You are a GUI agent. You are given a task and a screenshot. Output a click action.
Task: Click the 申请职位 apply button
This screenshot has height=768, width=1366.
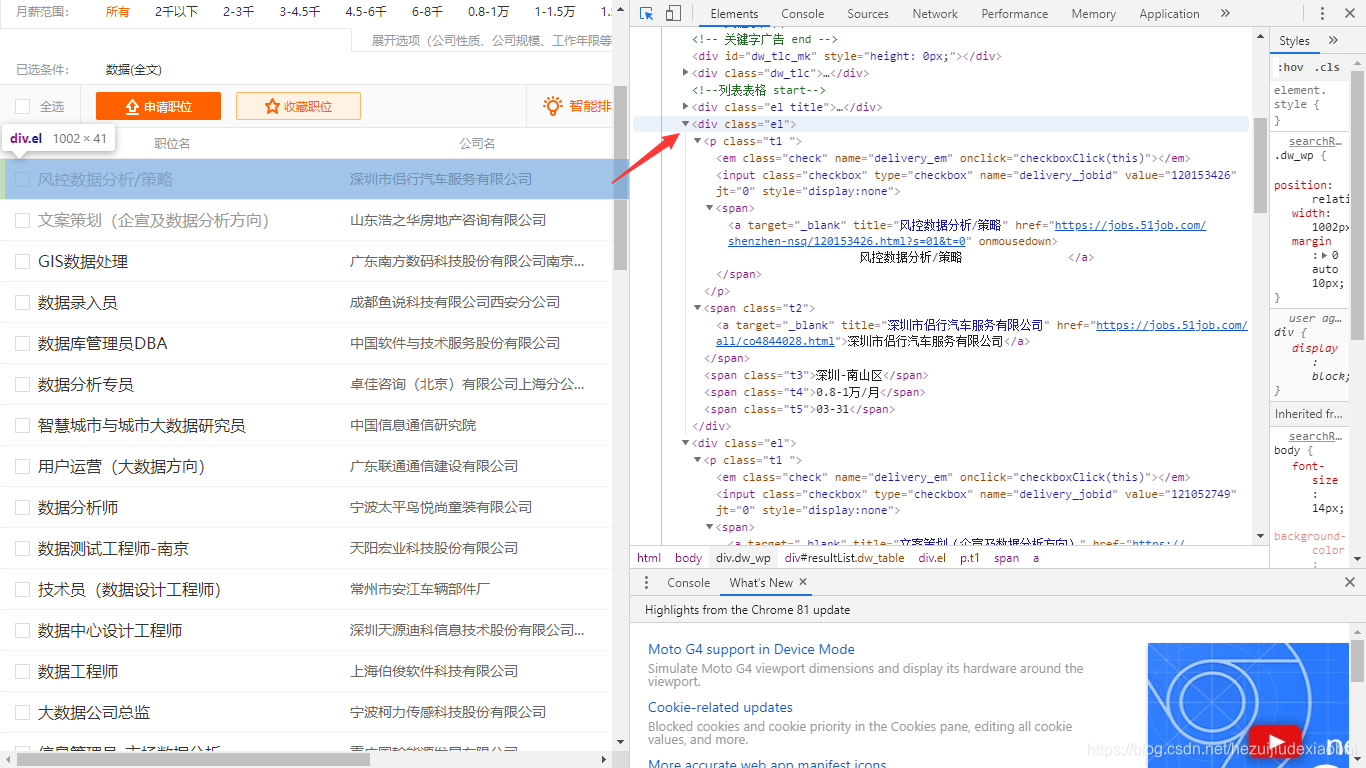click(159, 106)
